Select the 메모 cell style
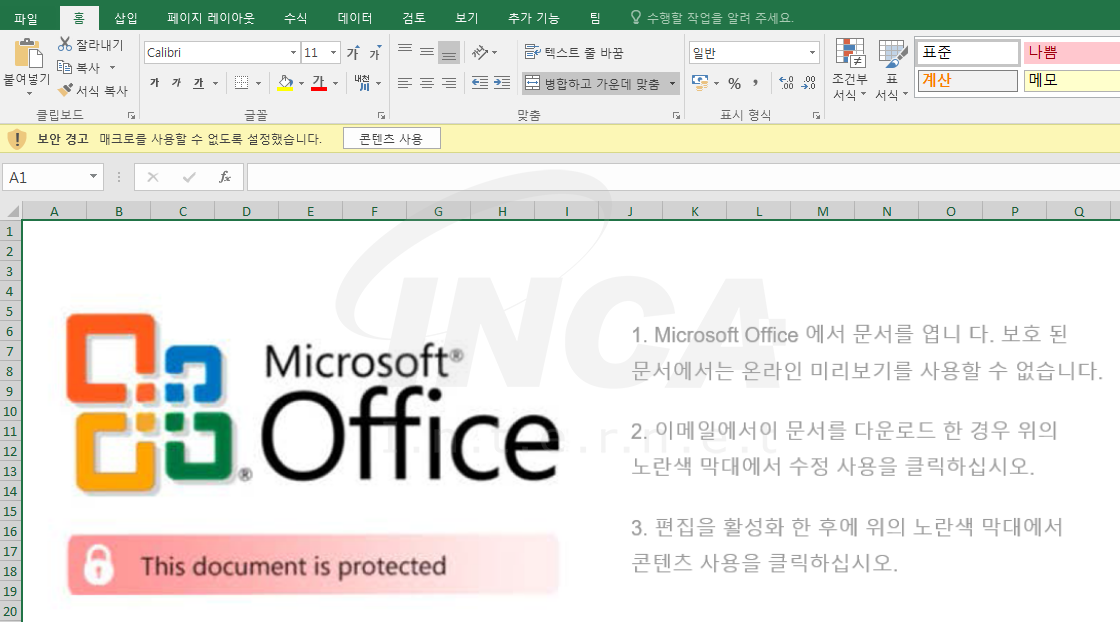1120x622 pixels. (x=1071, y=80)
